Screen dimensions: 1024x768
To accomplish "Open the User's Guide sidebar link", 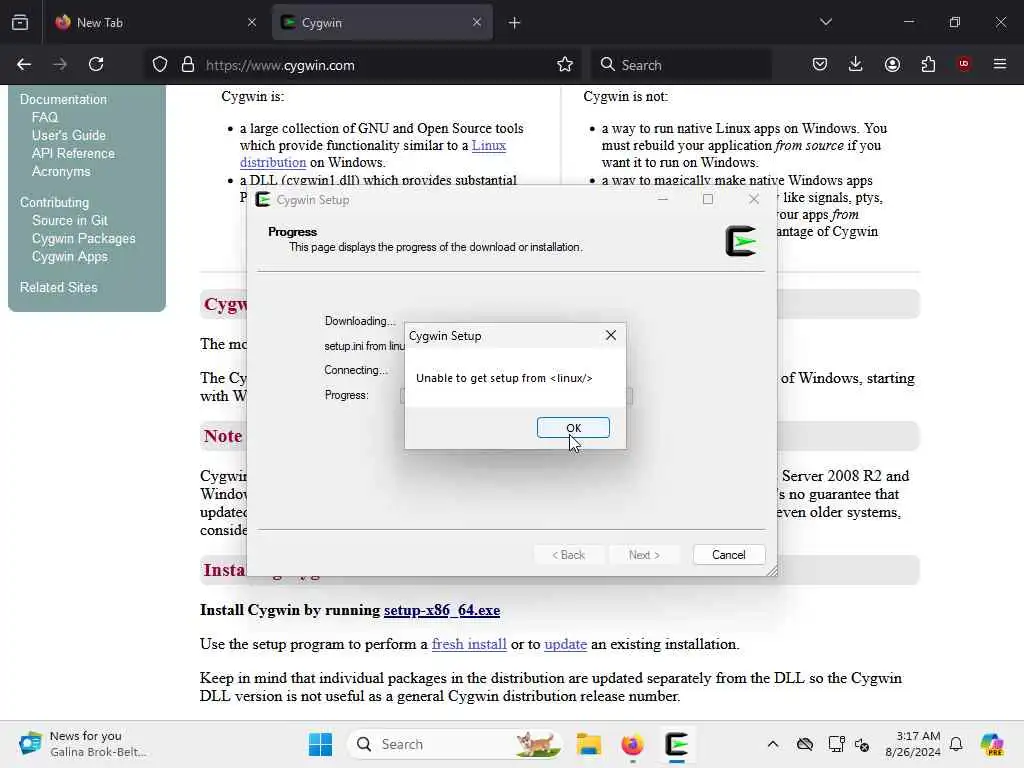I will click(x=69, y=135).
